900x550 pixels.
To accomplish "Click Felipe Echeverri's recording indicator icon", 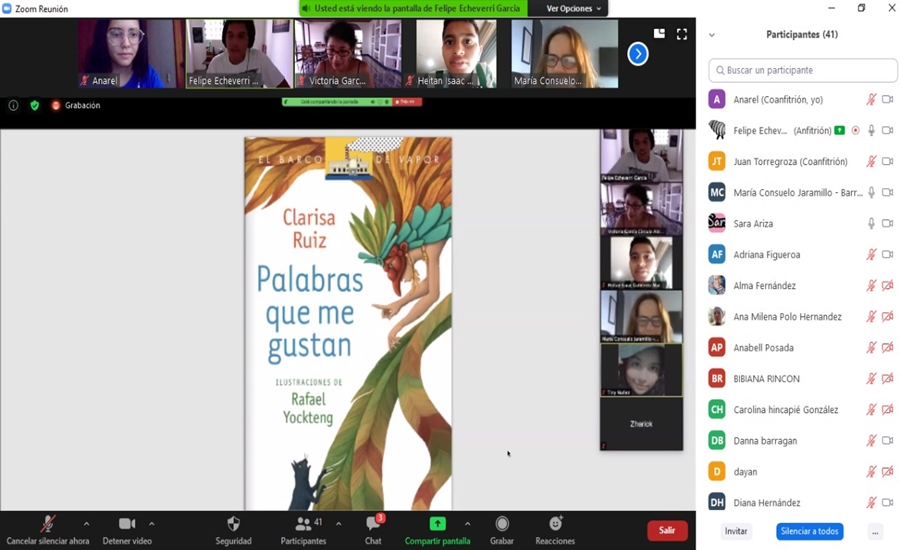I will [855, 130].
